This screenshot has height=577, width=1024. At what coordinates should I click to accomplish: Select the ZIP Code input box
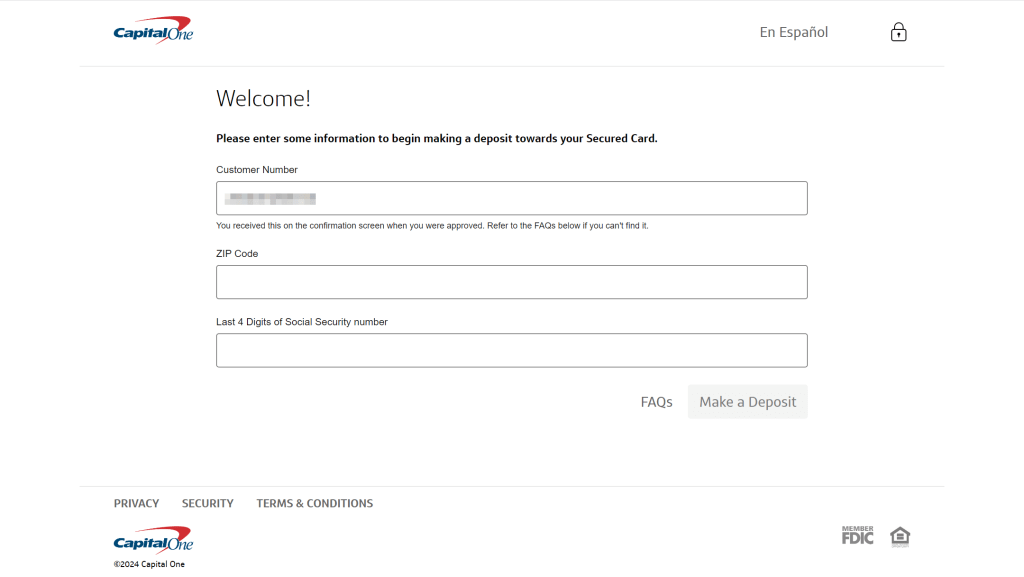tap(512, 282)
